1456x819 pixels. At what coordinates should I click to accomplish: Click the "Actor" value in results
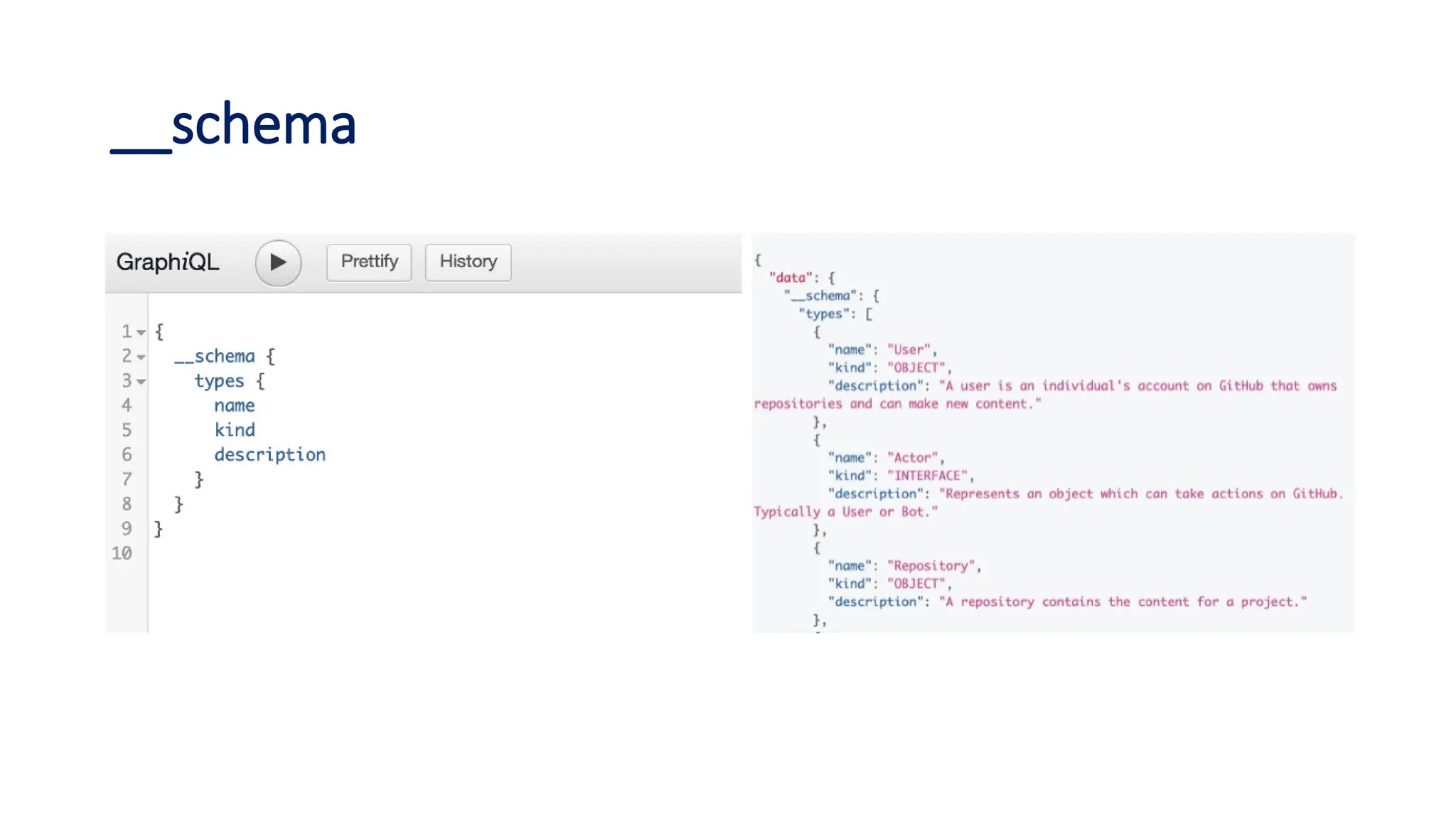pos(912,458)
